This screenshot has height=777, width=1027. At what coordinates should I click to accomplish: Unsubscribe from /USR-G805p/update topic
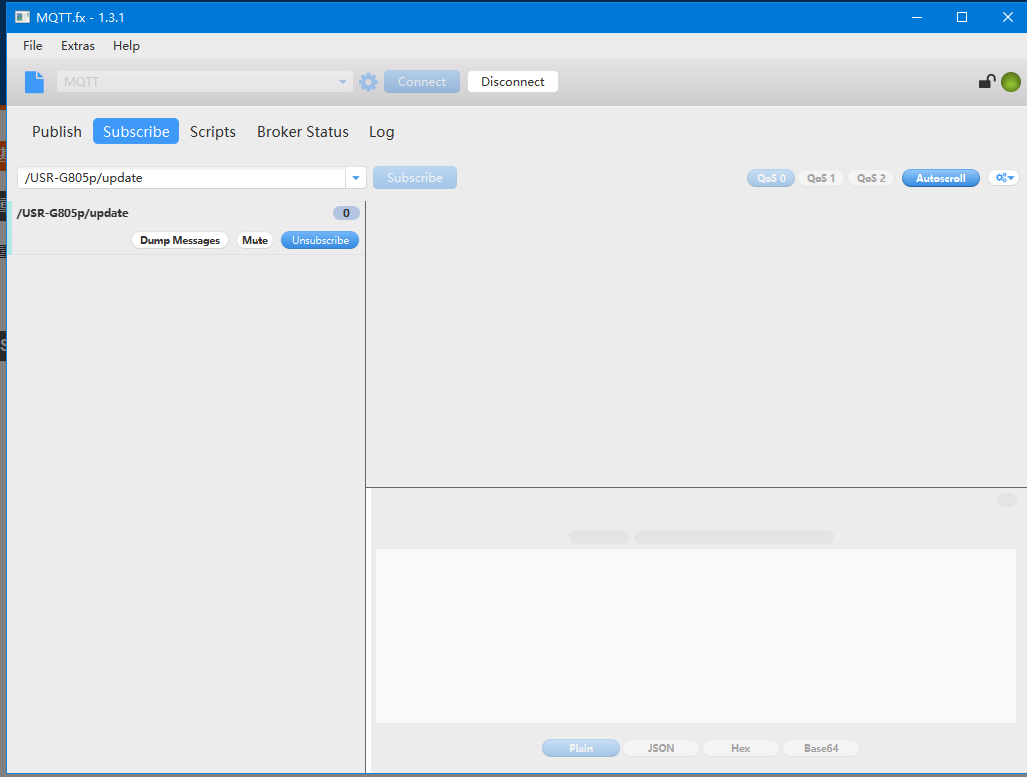tap(320, 240)
